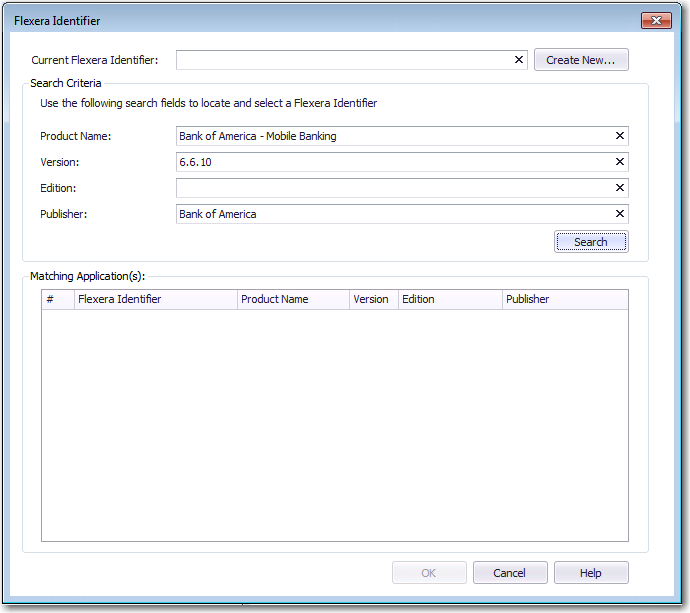Click inside the Version text field
The width and height of the screenshot is (690, 613).
(393, 162)
